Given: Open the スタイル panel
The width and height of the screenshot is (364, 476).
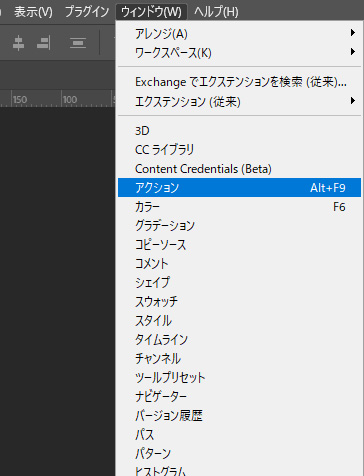Looking at the screenshot, I should [x=239, y=321].
